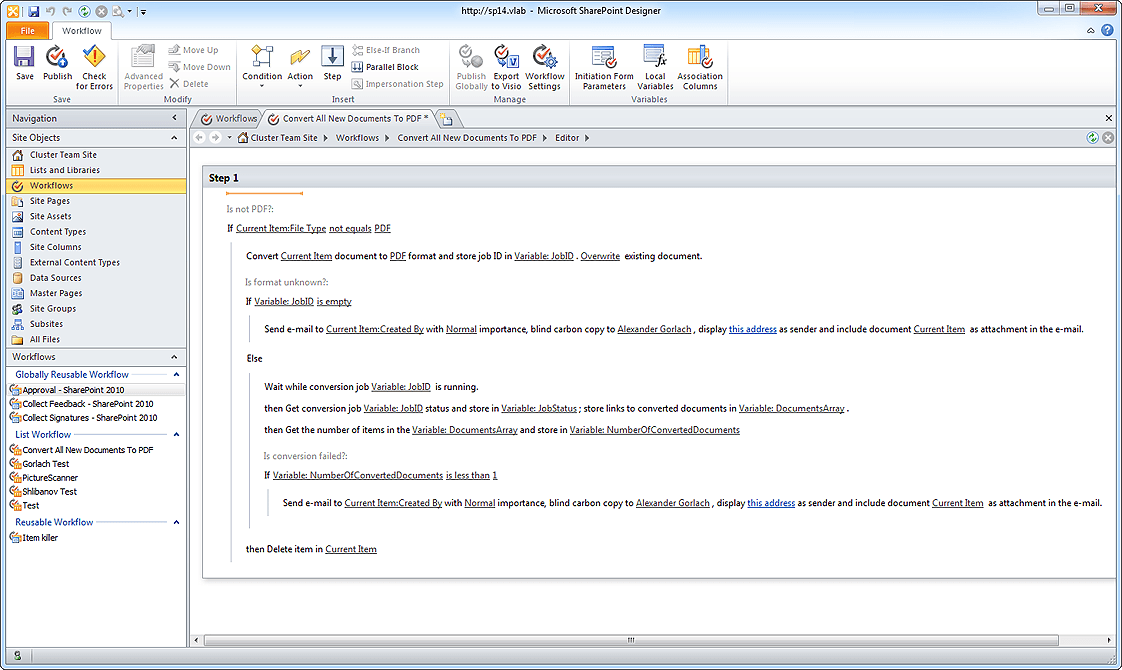Viewport: 1122px width, 670px height.
Task: Open Initiation Form Parameters
Action: coord(604,67)
